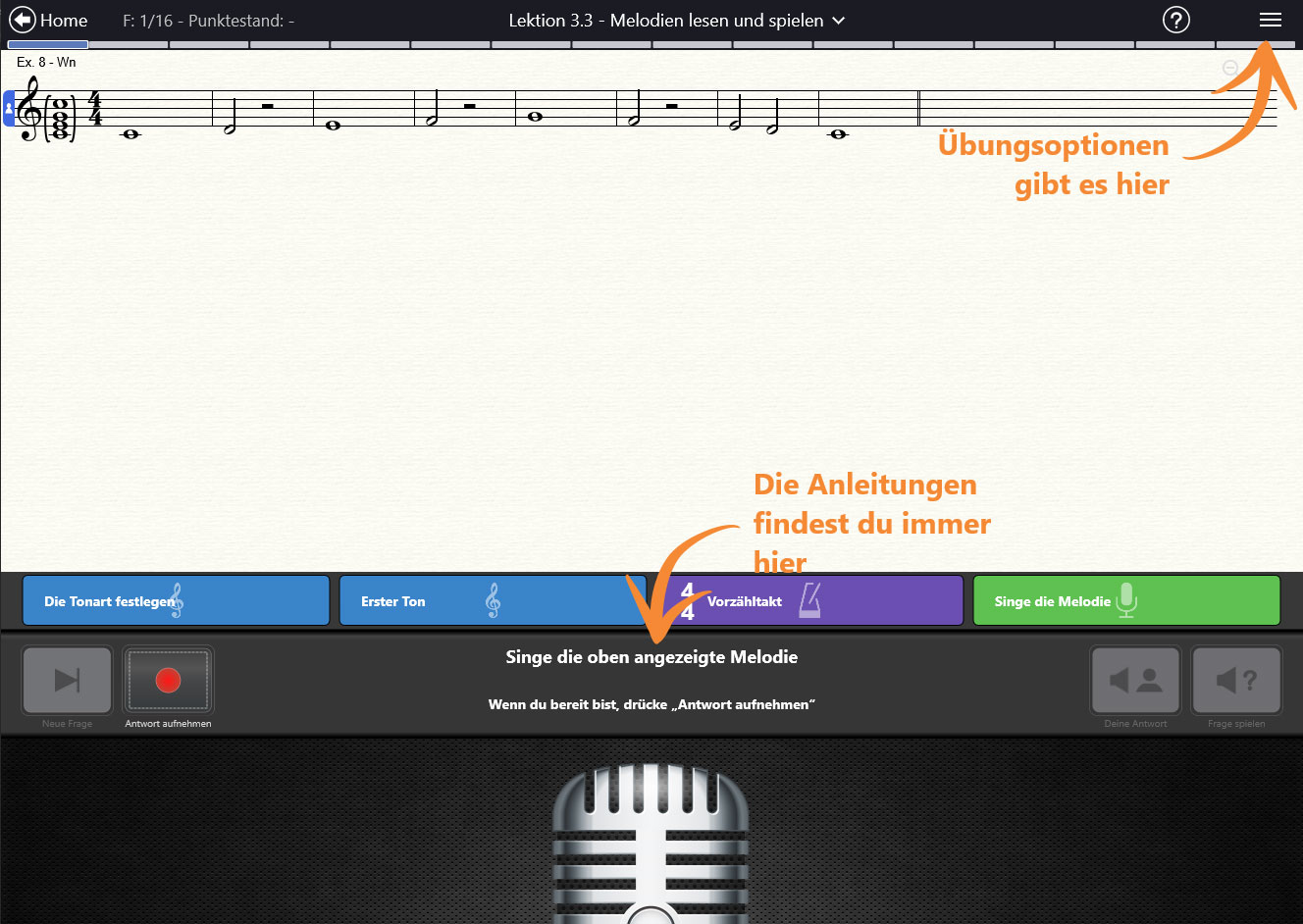Click the last whole note before the double bar
This screenshot has width=1303, height=924.
837,134
